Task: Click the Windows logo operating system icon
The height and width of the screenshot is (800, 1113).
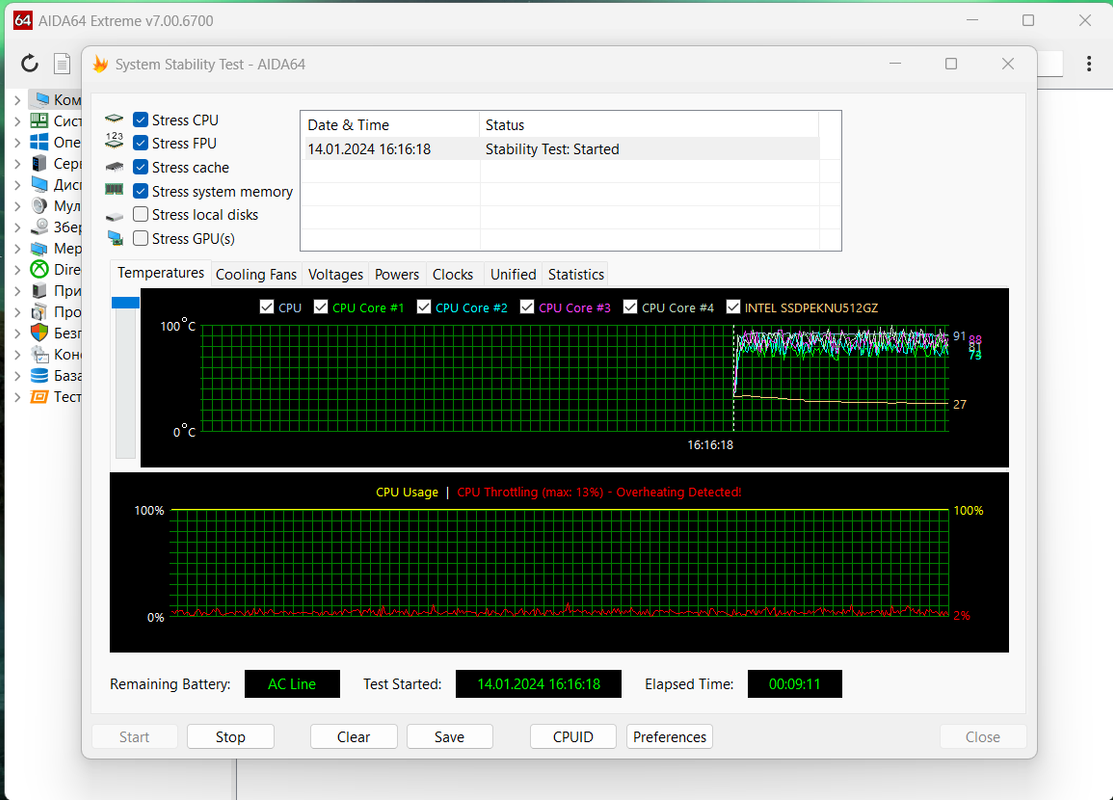Action: pyautogui.click(x=40, y=142)
